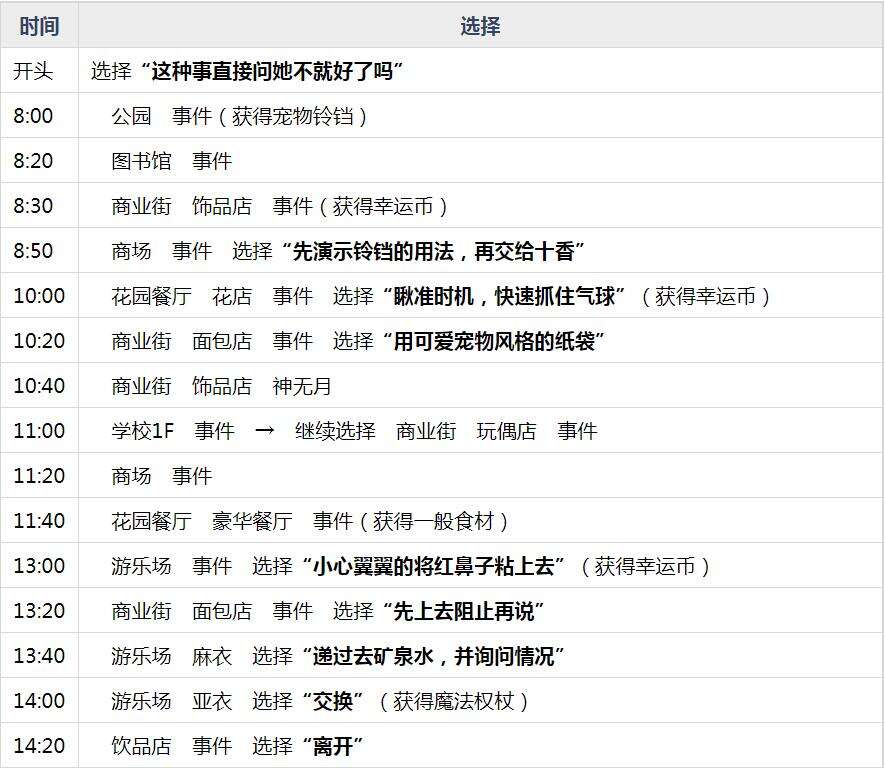This screenshot has height=768, width=885.
Task: Select the 11:20 time cell
Action: 39,476
